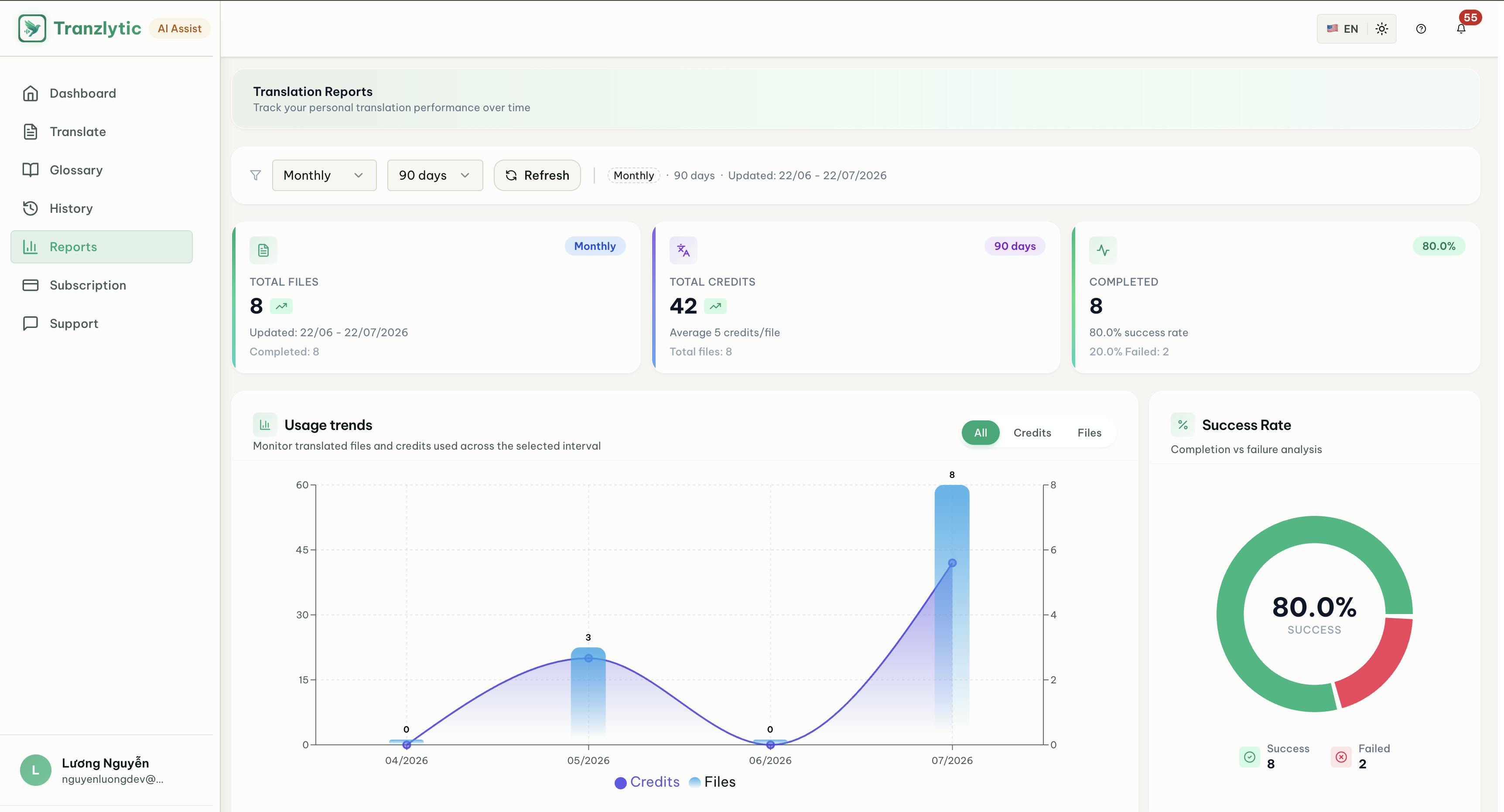Click the Total Files document icon
This screenshot has height=812, width=1504.
click(263, 250)
